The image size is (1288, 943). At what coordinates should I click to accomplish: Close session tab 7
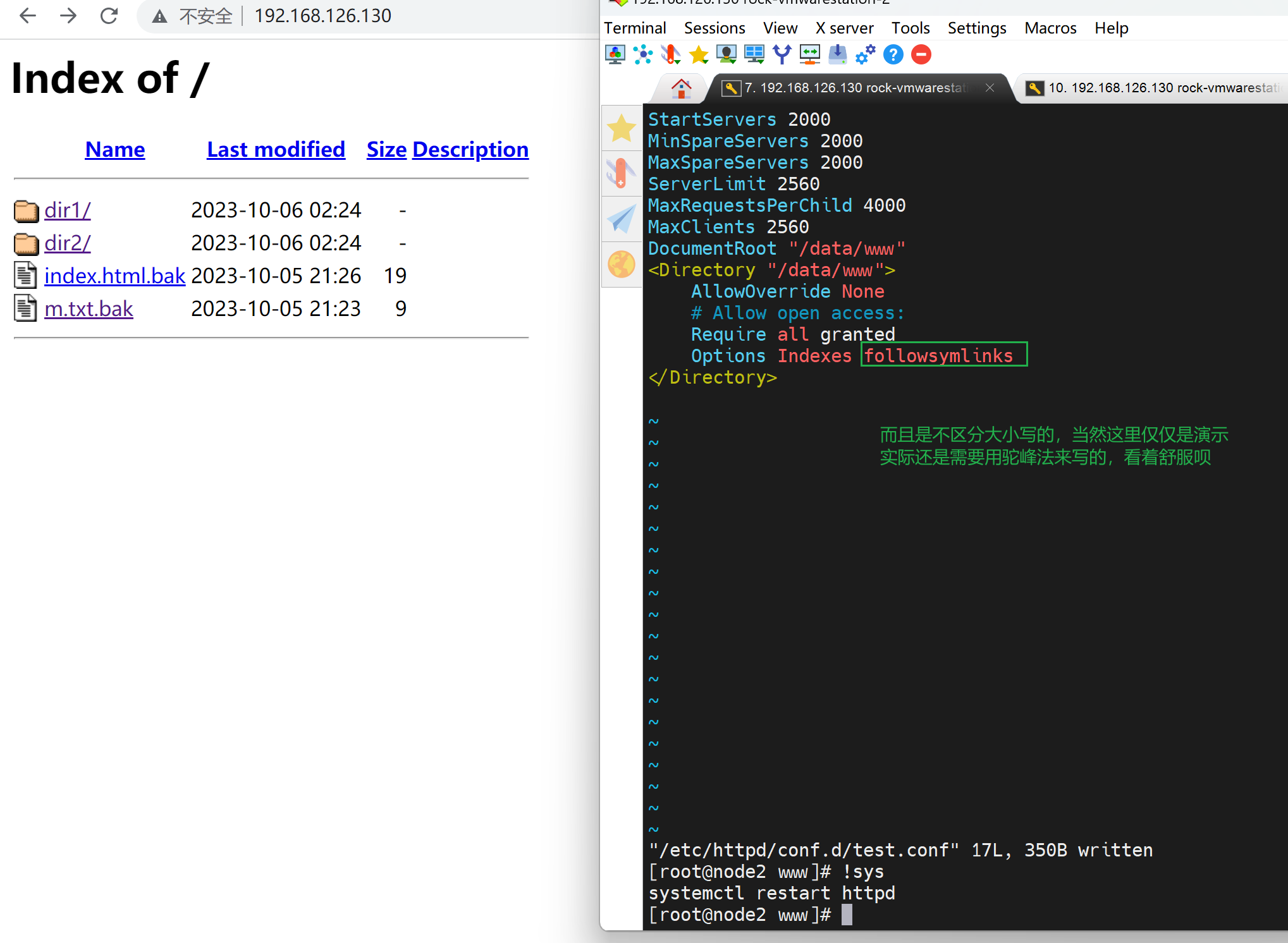click(990, 88)
